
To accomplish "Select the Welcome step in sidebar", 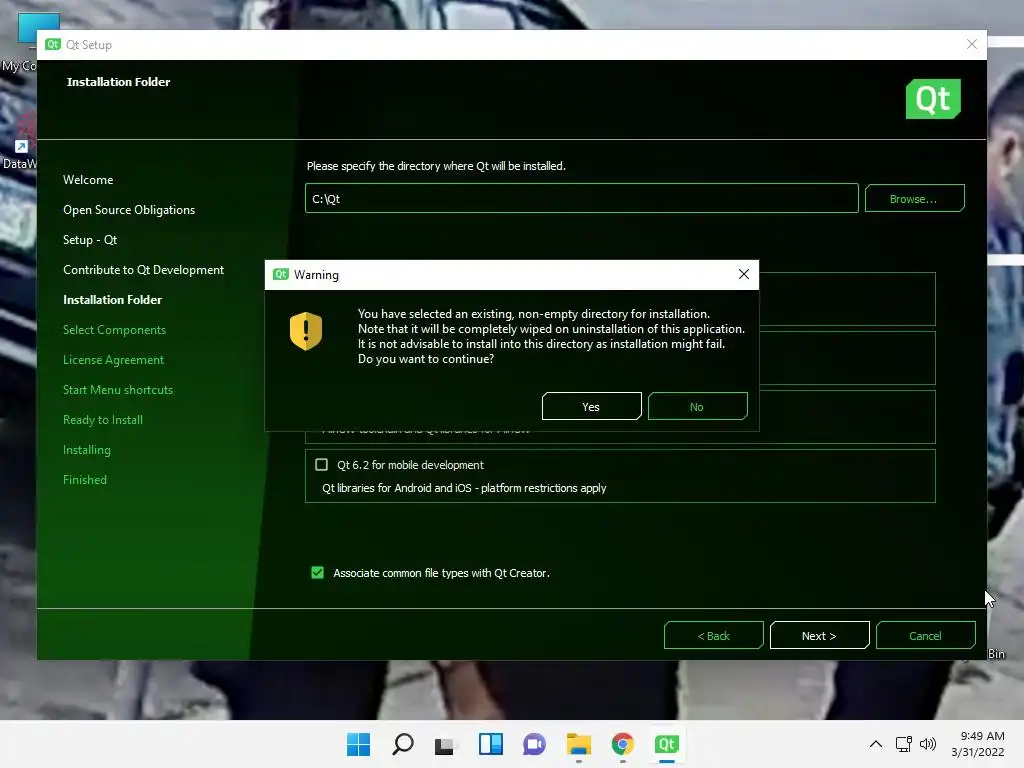I will pyautogui.click(x=88, y=180).
